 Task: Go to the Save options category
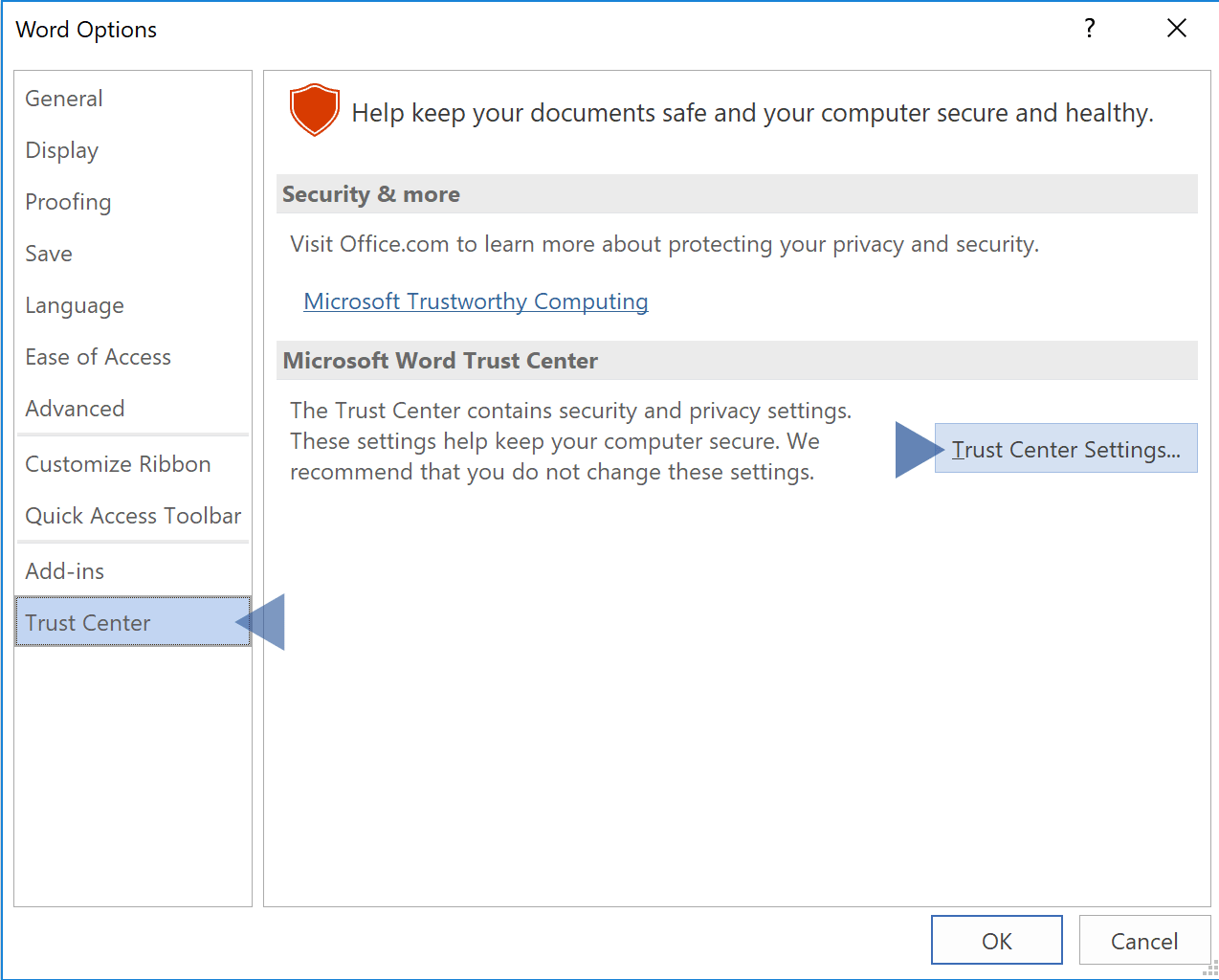pos(49,254)
